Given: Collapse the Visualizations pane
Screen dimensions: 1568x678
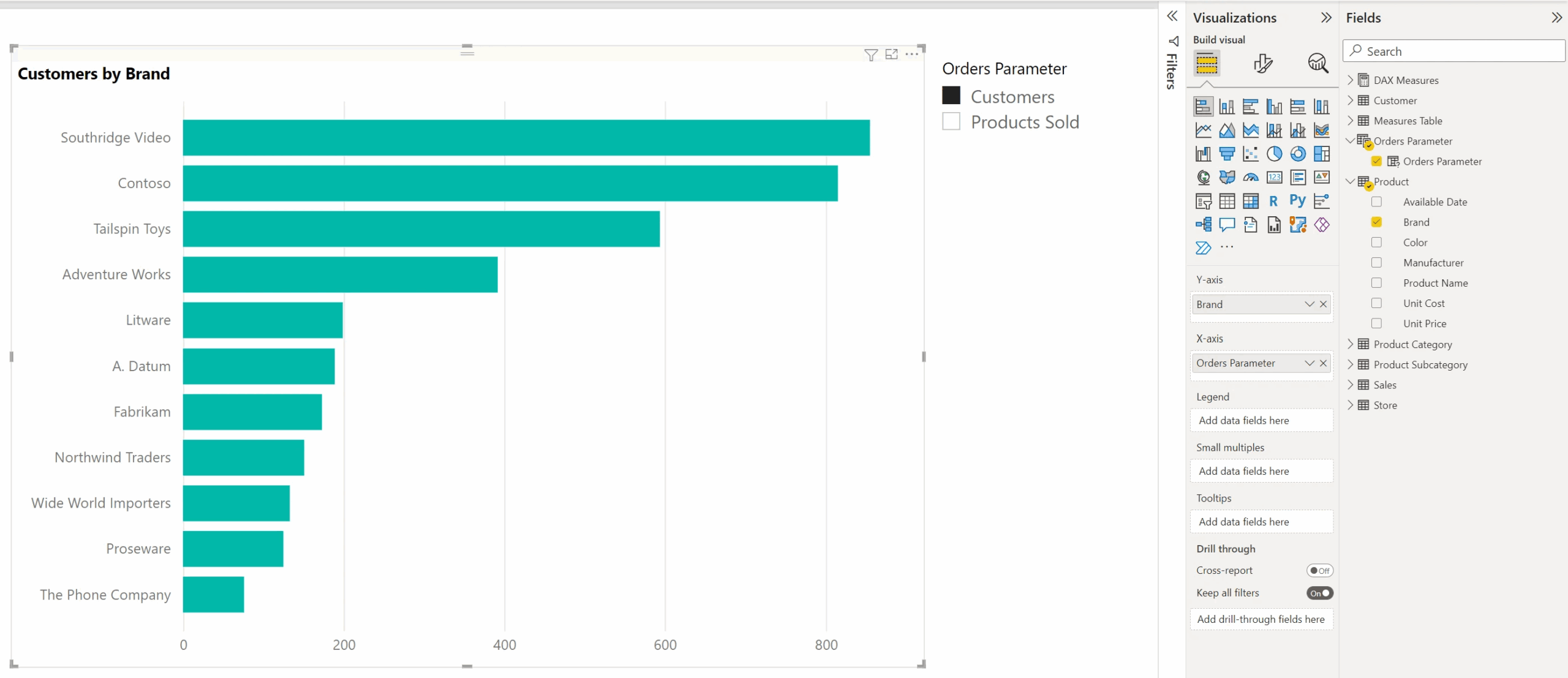Looking at the screenshot, I should pos(1326,17).
